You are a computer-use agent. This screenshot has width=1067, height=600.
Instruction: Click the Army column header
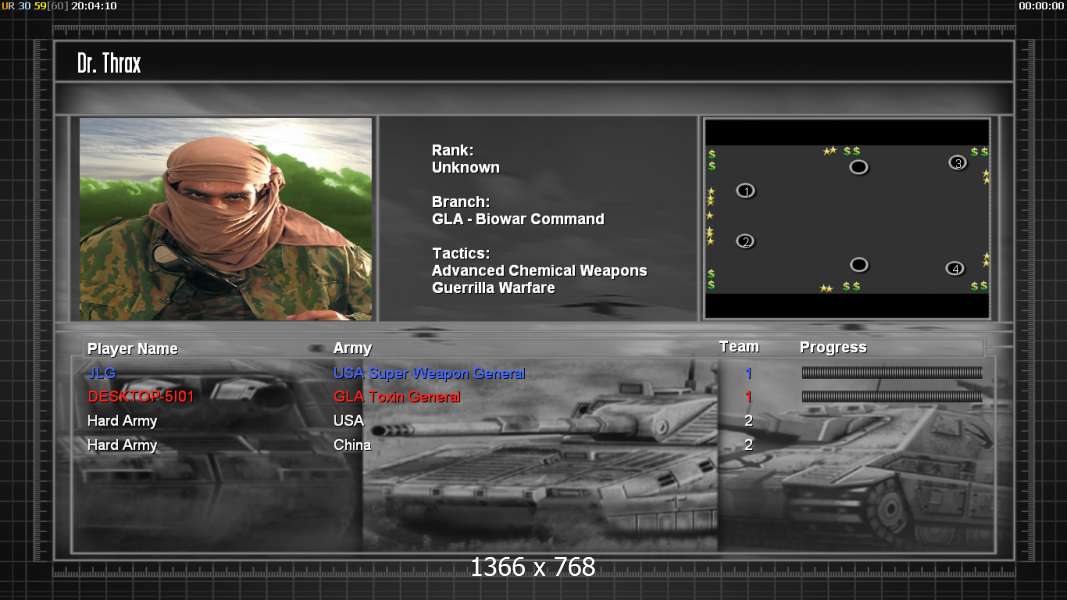coord(352,348)
